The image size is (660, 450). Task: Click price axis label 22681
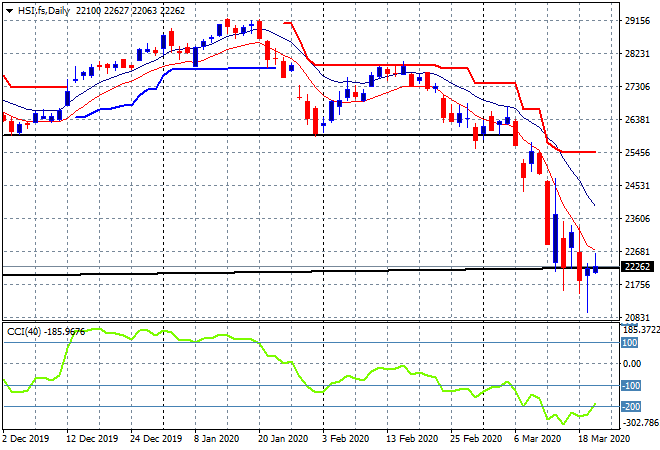[x=637, y=252]
